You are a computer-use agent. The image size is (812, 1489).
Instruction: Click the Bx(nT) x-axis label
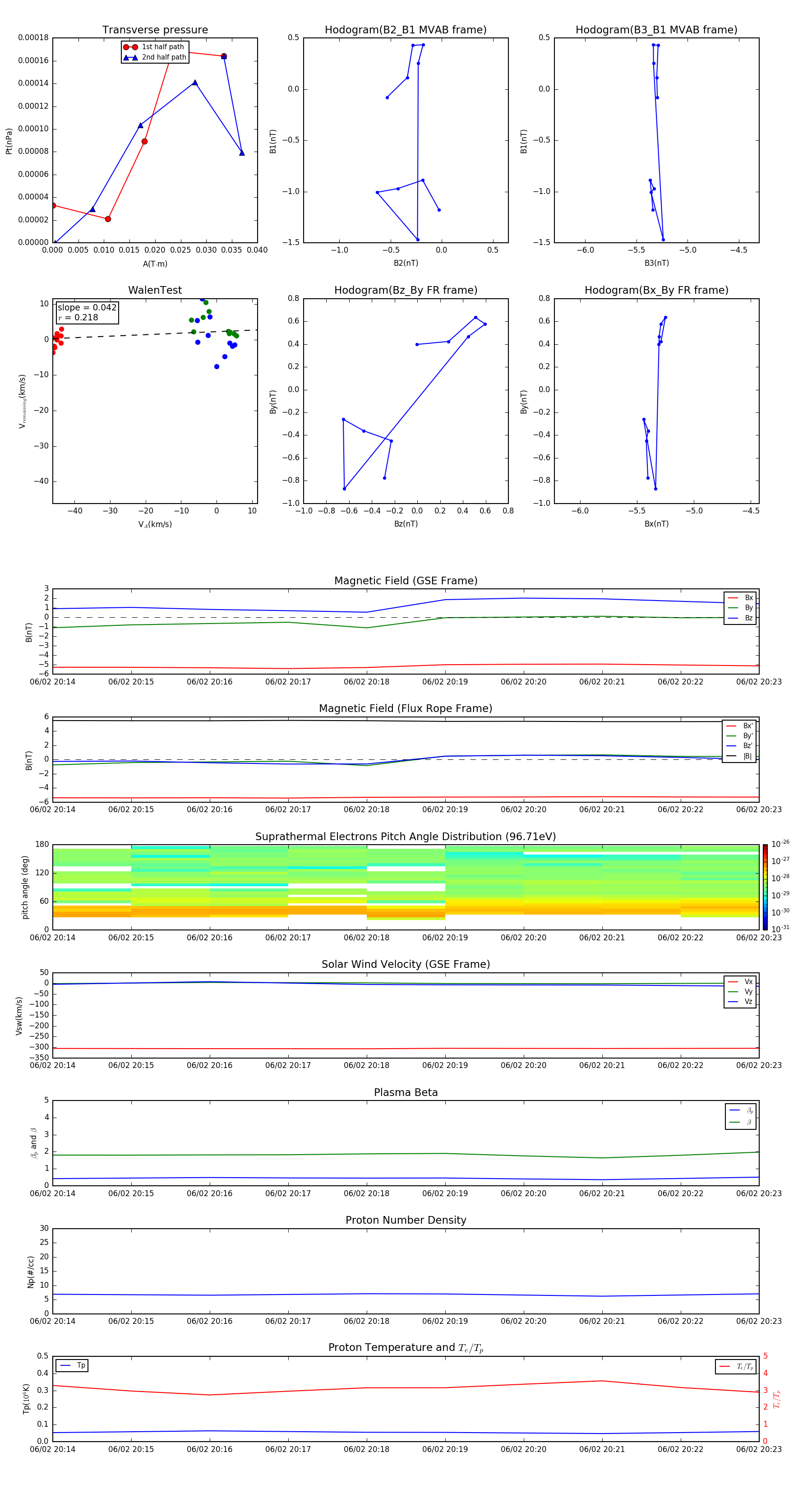(x=656, y=524)
